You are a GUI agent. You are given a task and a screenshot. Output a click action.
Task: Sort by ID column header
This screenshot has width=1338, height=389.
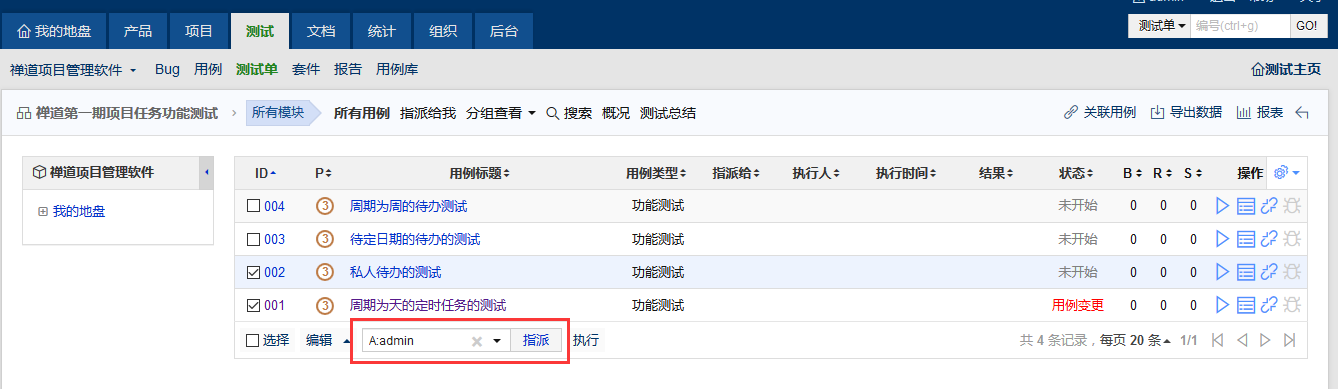265,173
